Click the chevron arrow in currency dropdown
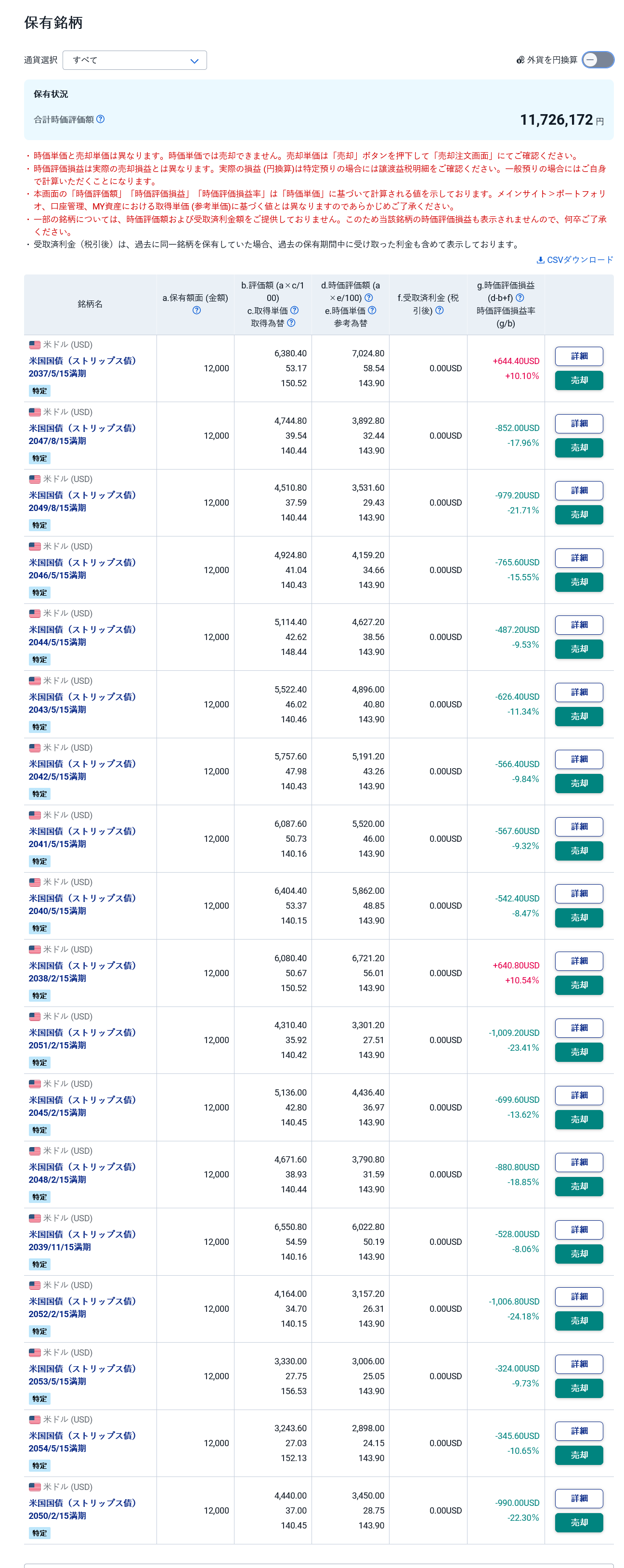The width and height of the screenshot is (624, 1568). click(194, 61)
